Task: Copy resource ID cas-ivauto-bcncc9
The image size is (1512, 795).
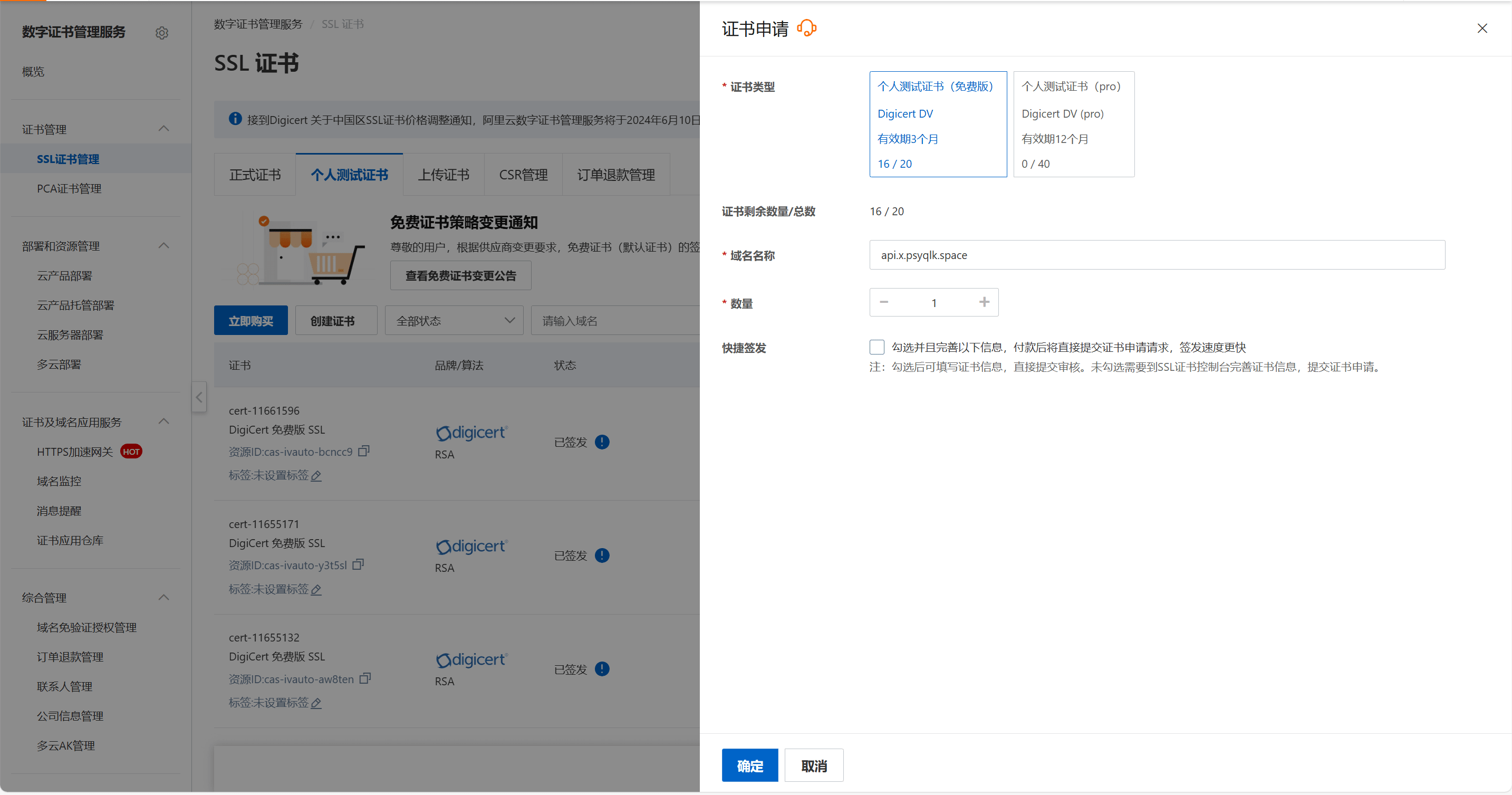Action: [x=364, y=451]
